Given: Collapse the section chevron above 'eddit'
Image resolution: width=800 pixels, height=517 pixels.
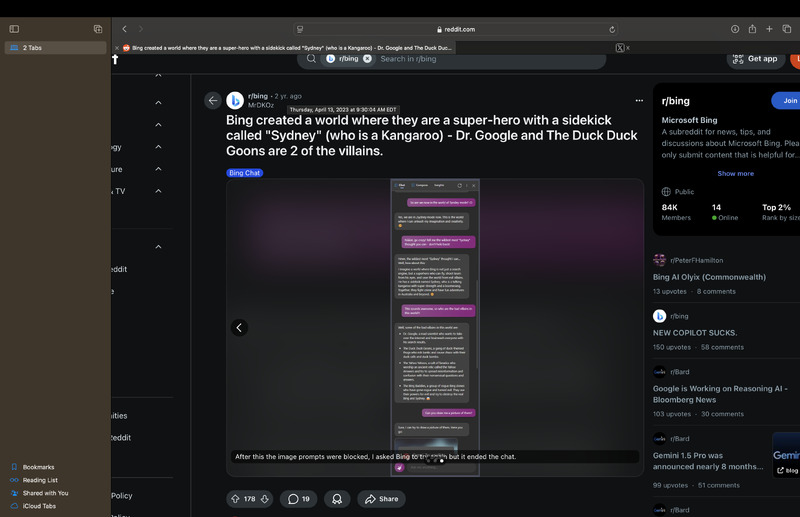Looking at the screenshot, I should 159,247.
